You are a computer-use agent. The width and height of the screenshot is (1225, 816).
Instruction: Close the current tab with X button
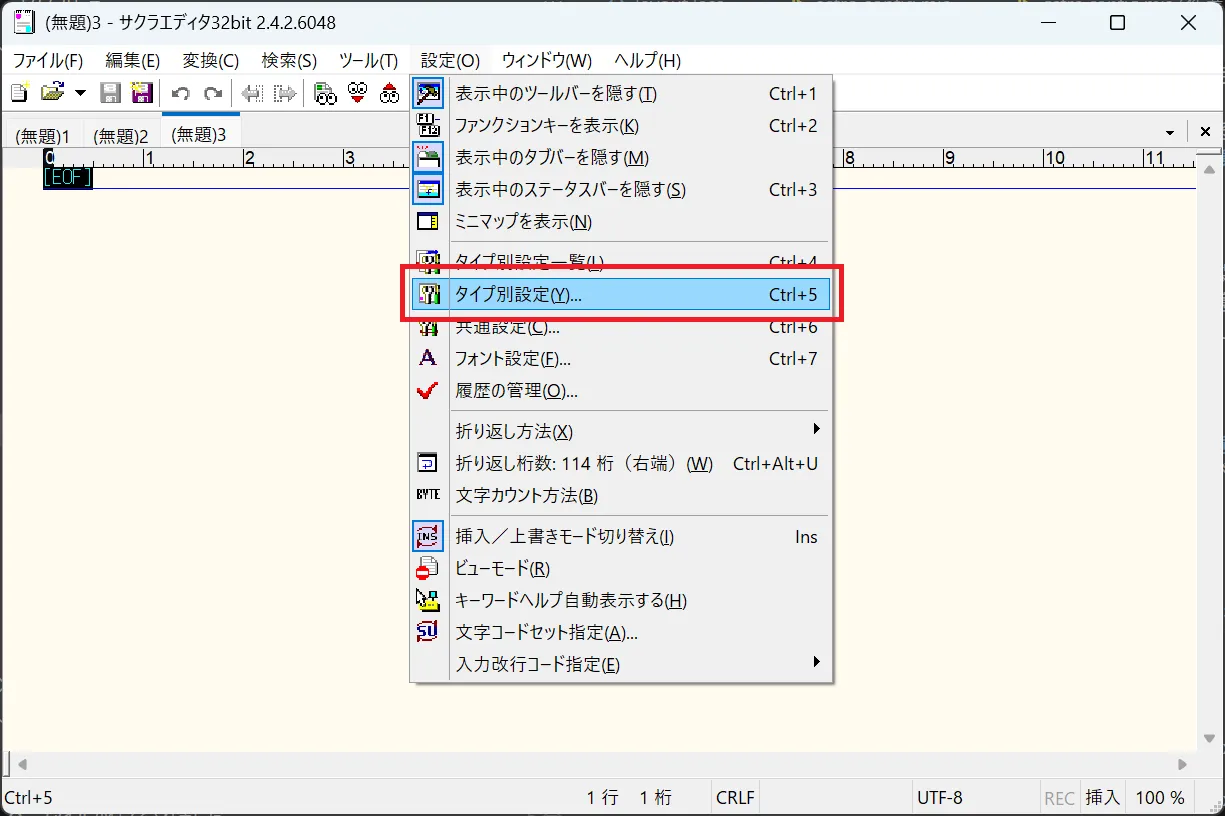[x=1205, y=132]
